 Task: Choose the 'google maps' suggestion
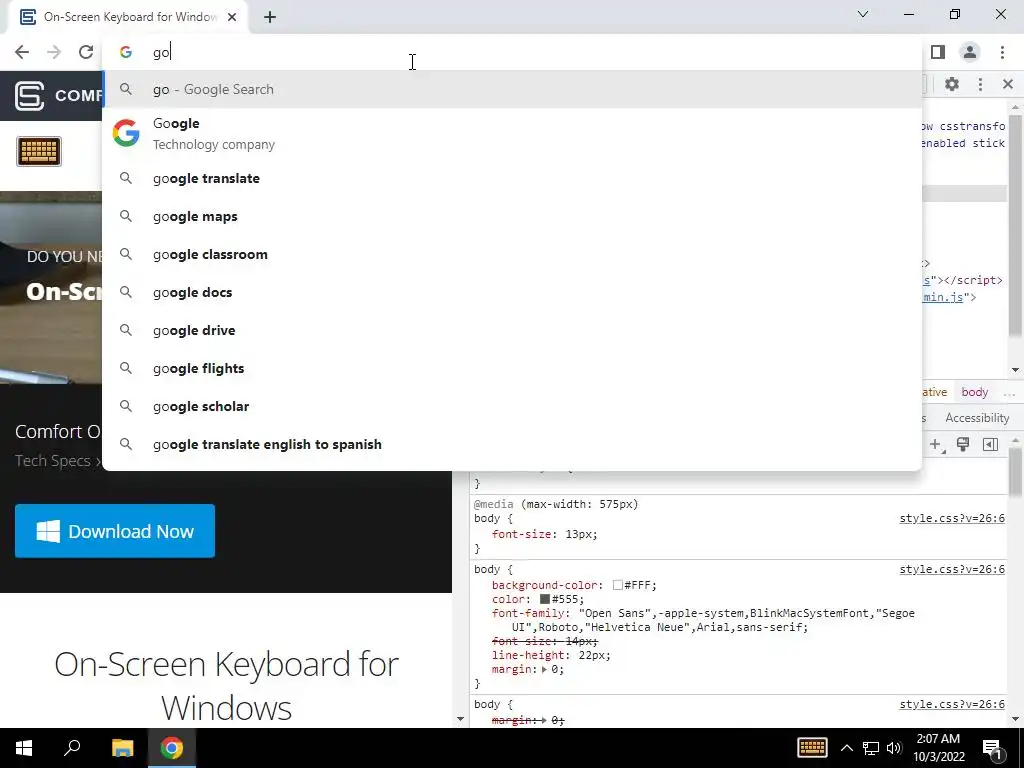[x=513, y=216]
